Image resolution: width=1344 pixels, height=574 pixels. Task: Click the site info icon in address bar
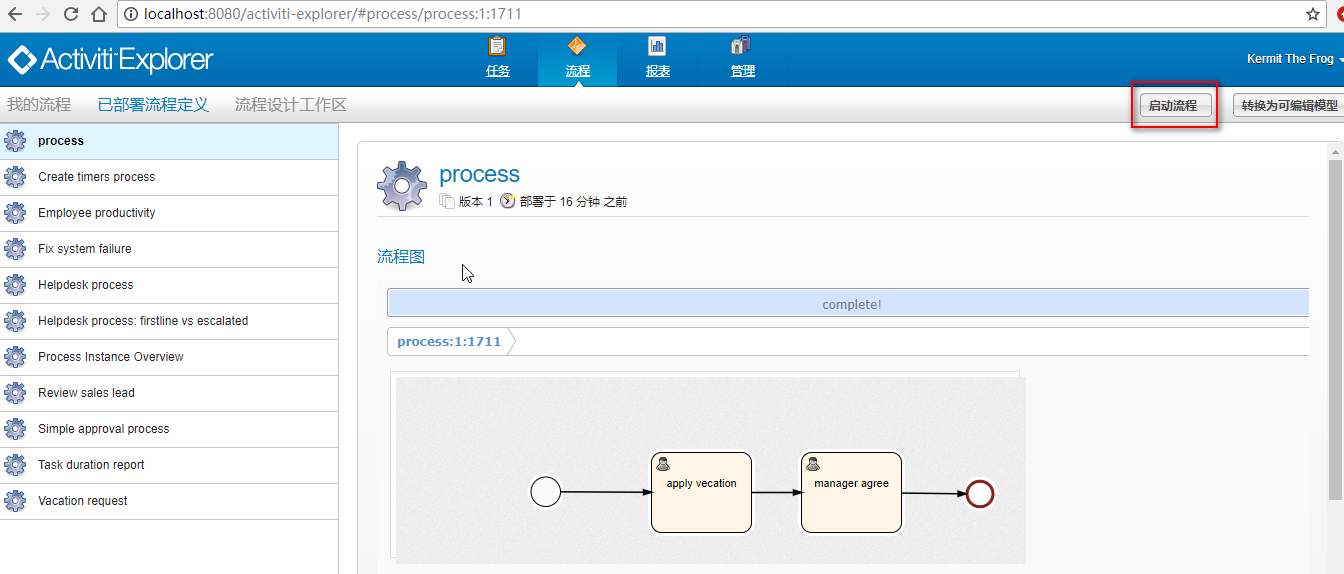pyautogui.click(x=131, y=14)
